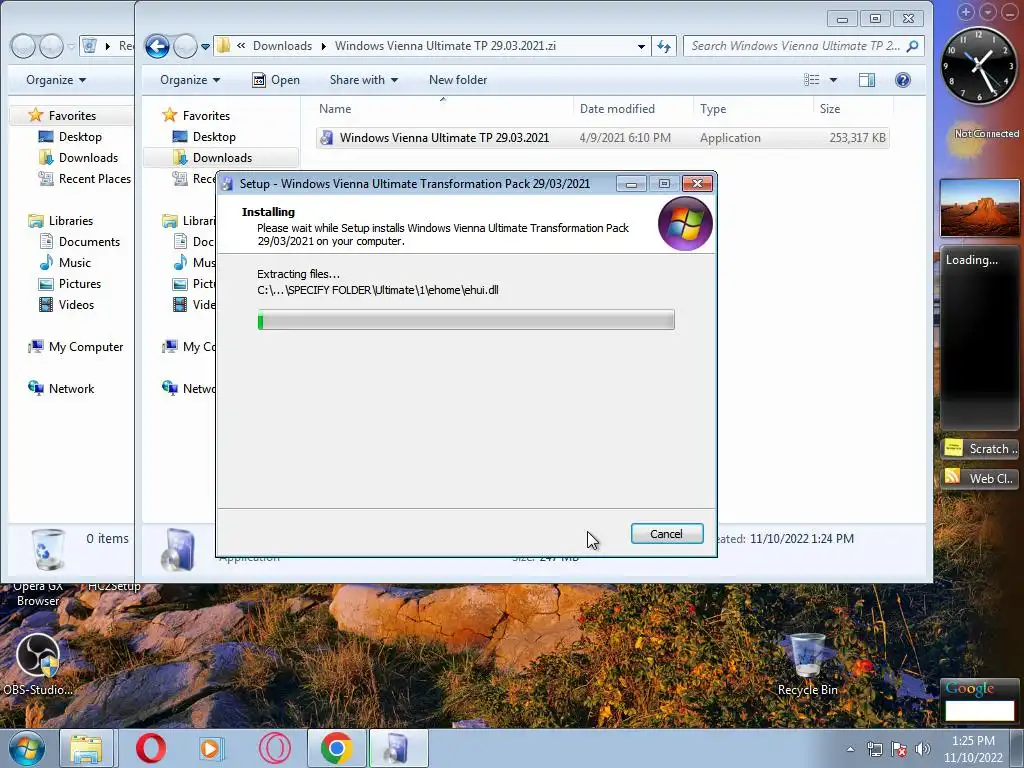
Task: Open Google Chrome from the taskbar
Action: pyautogui.click(x=336, y=748)
